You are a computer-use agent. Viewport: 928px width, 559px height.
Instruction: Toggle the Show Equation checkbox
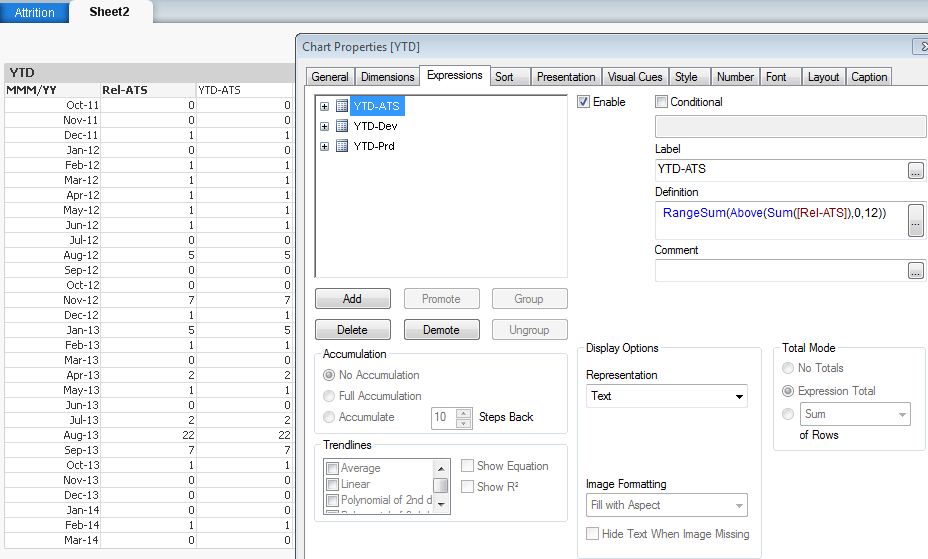[x=468, y=466]
